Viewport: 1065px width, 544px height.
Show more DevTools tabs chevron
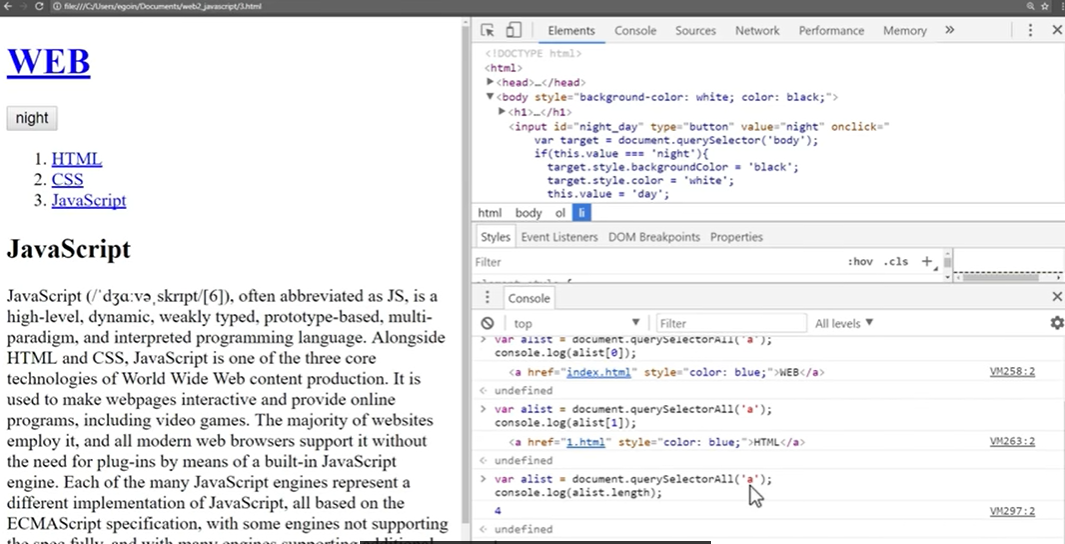tap(950, 30)
